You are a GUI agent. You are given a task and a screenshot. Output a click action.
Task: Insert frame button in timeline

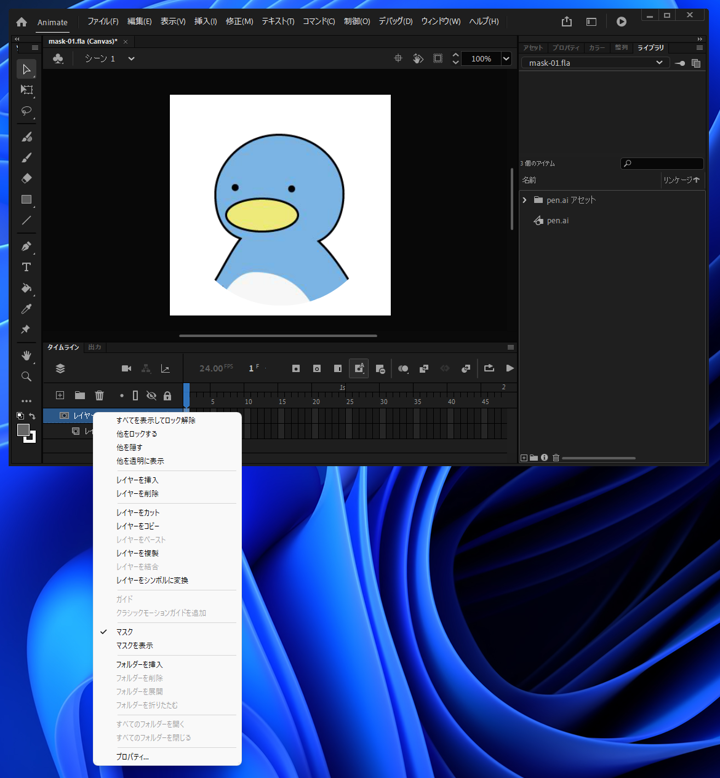[x=337, y=369]
